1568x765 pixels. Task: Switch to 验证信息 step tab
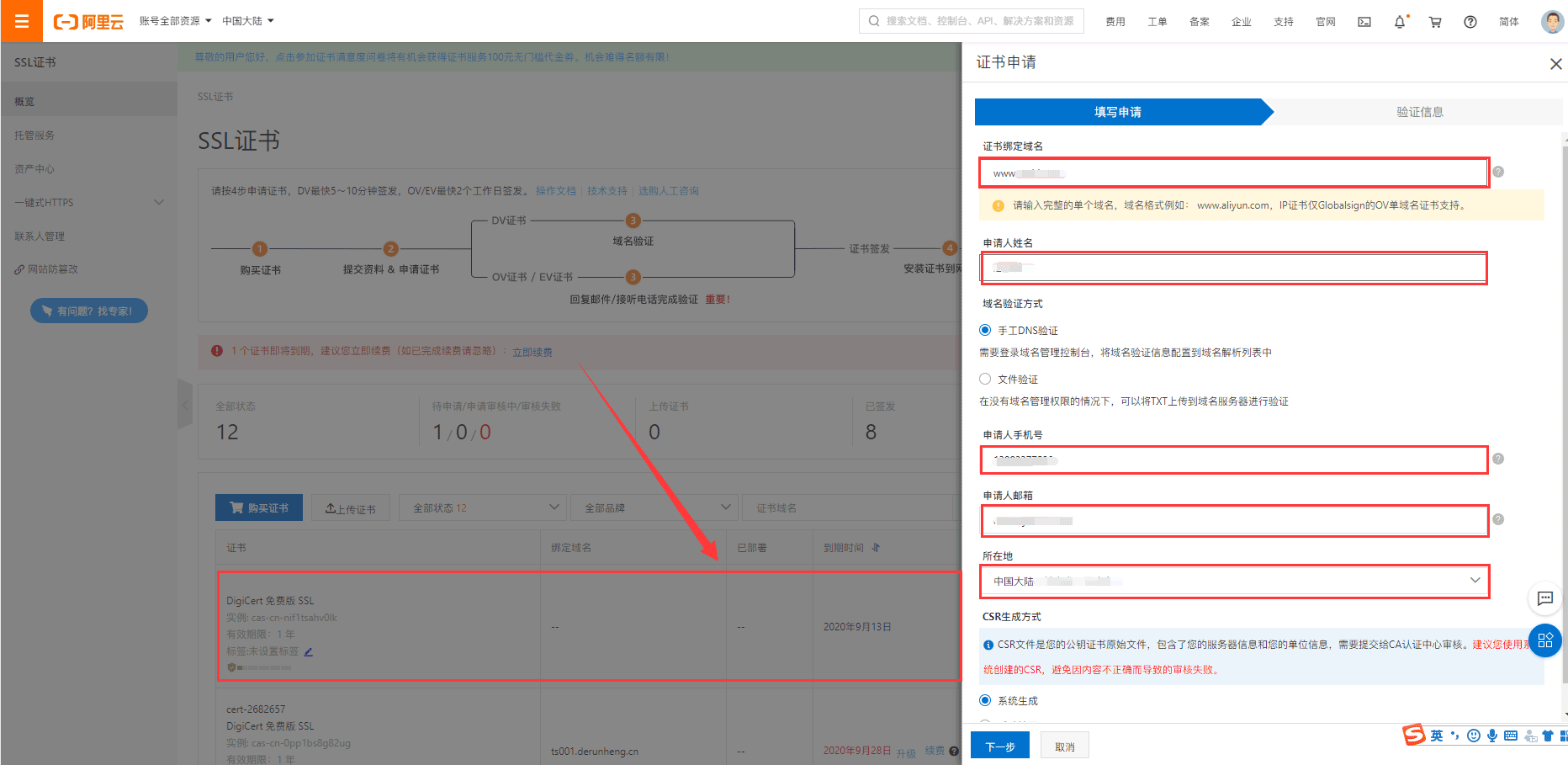(1420, 112)
